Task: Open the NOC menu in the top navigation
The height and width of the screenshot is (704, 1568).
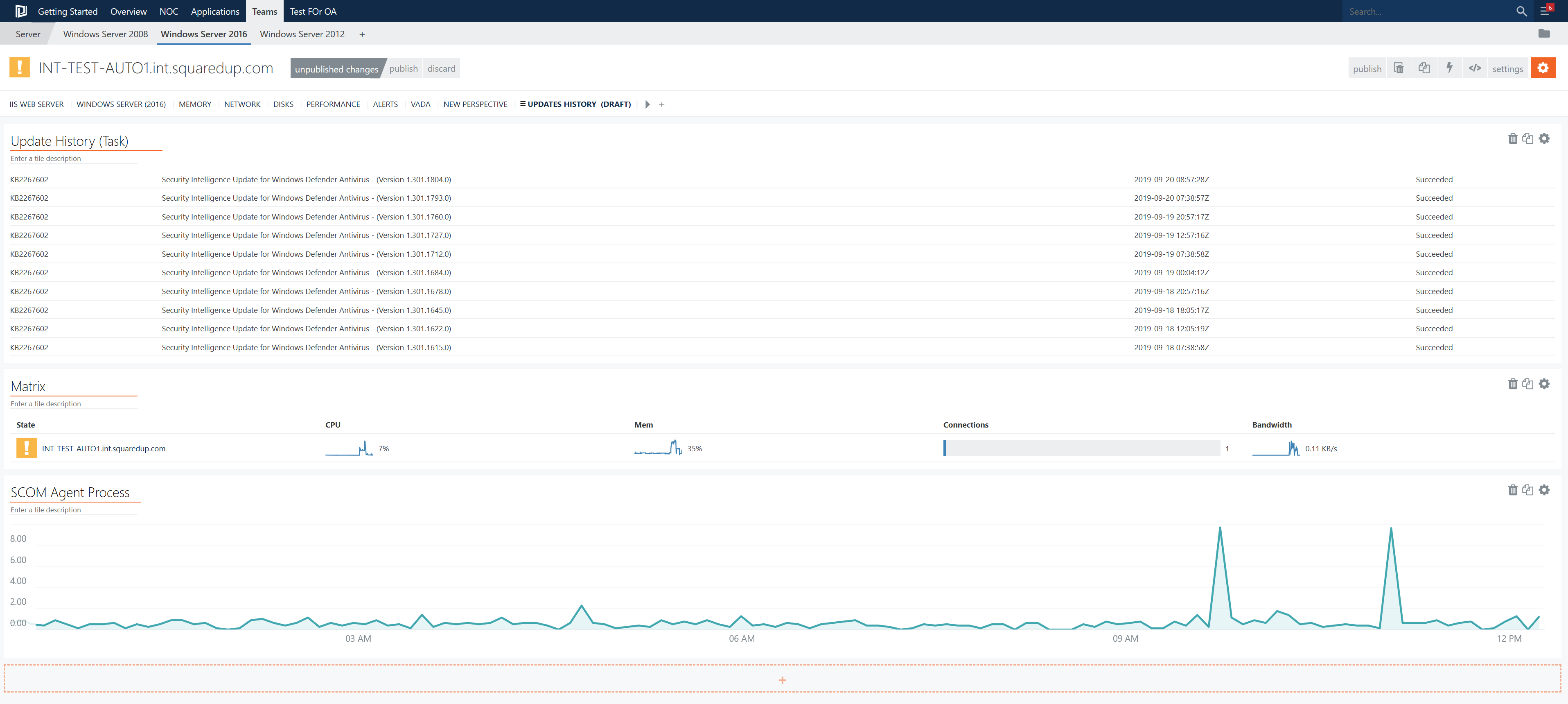Action: (169, 11)
